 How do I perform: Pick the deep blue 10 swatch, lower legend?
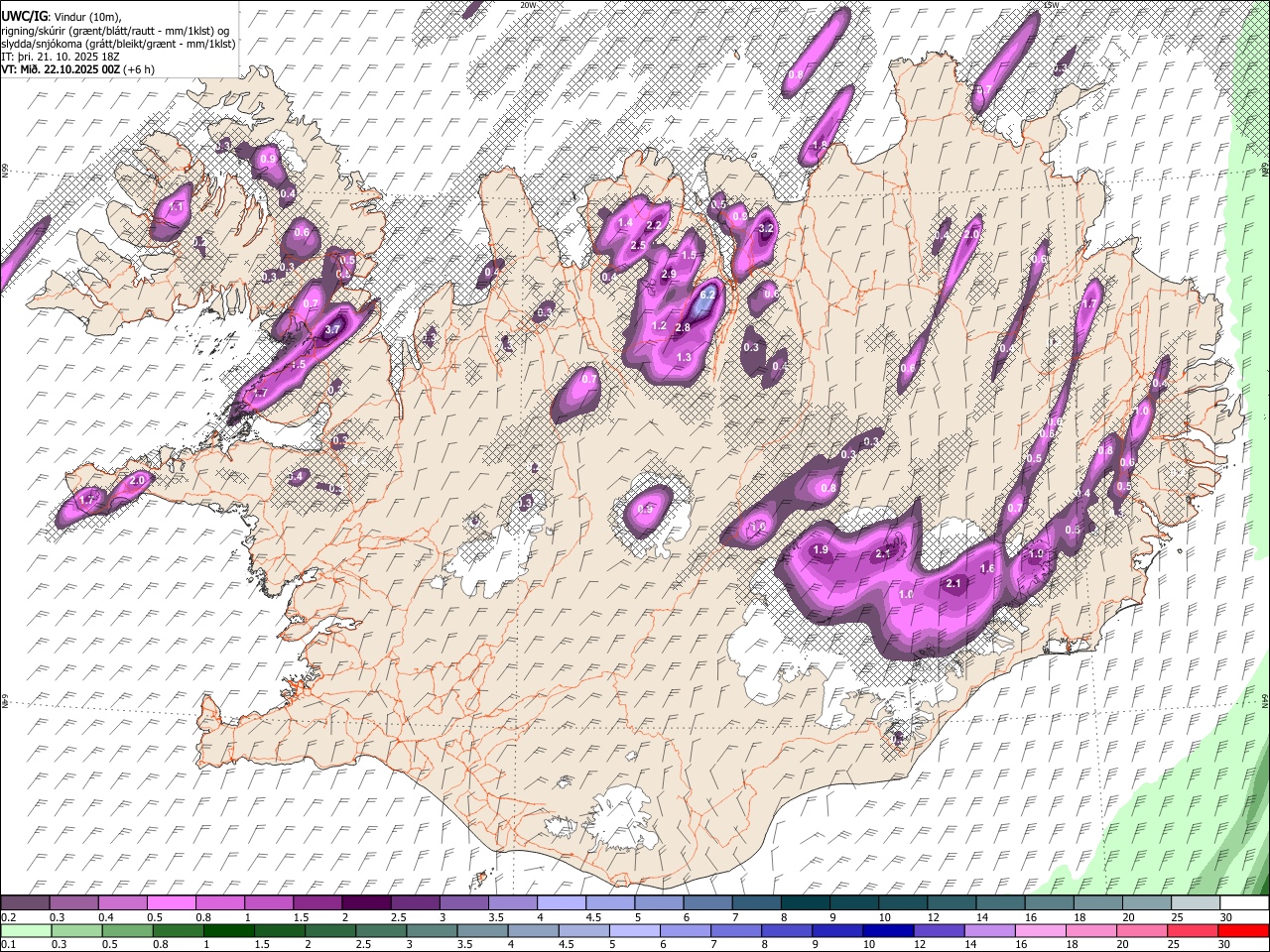(888, 931)
